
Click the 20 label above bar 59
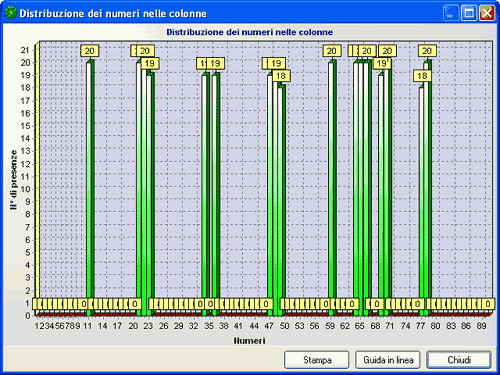pyautogui.click(x=331, y=51)
